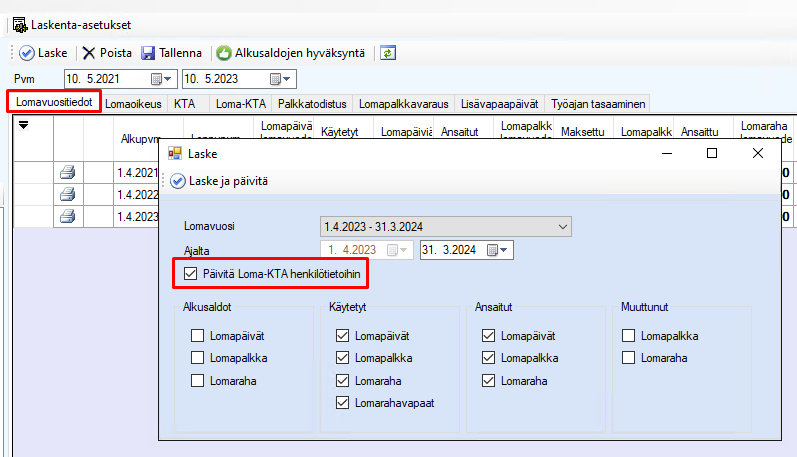Viewport: 797px width, 457px height.
Task: Check Lomapalkka under Muuttunut group
Action: click(x=631, y=337)
